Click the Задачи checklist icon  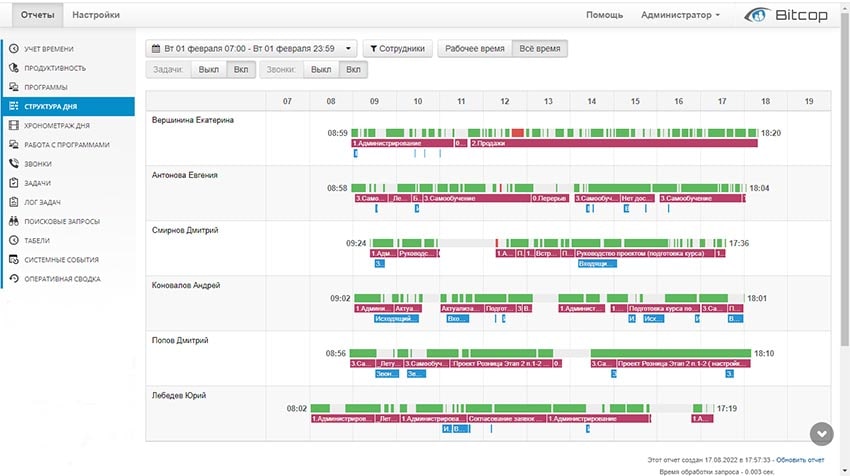pos(14,183)
